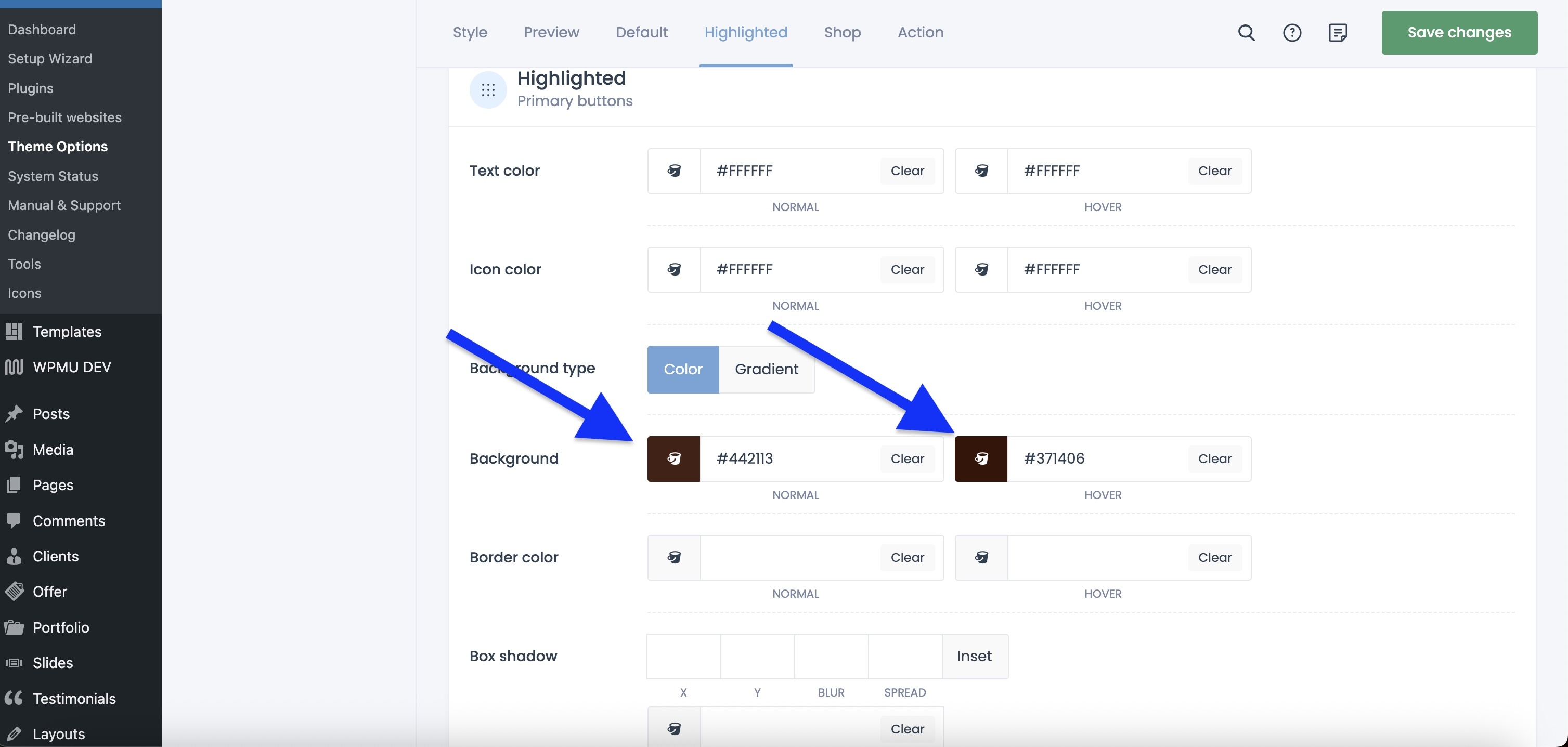Screen dimensions: 1568x747
Task: Click the search magnifier icon
Action: click(x=1246, y=32)
